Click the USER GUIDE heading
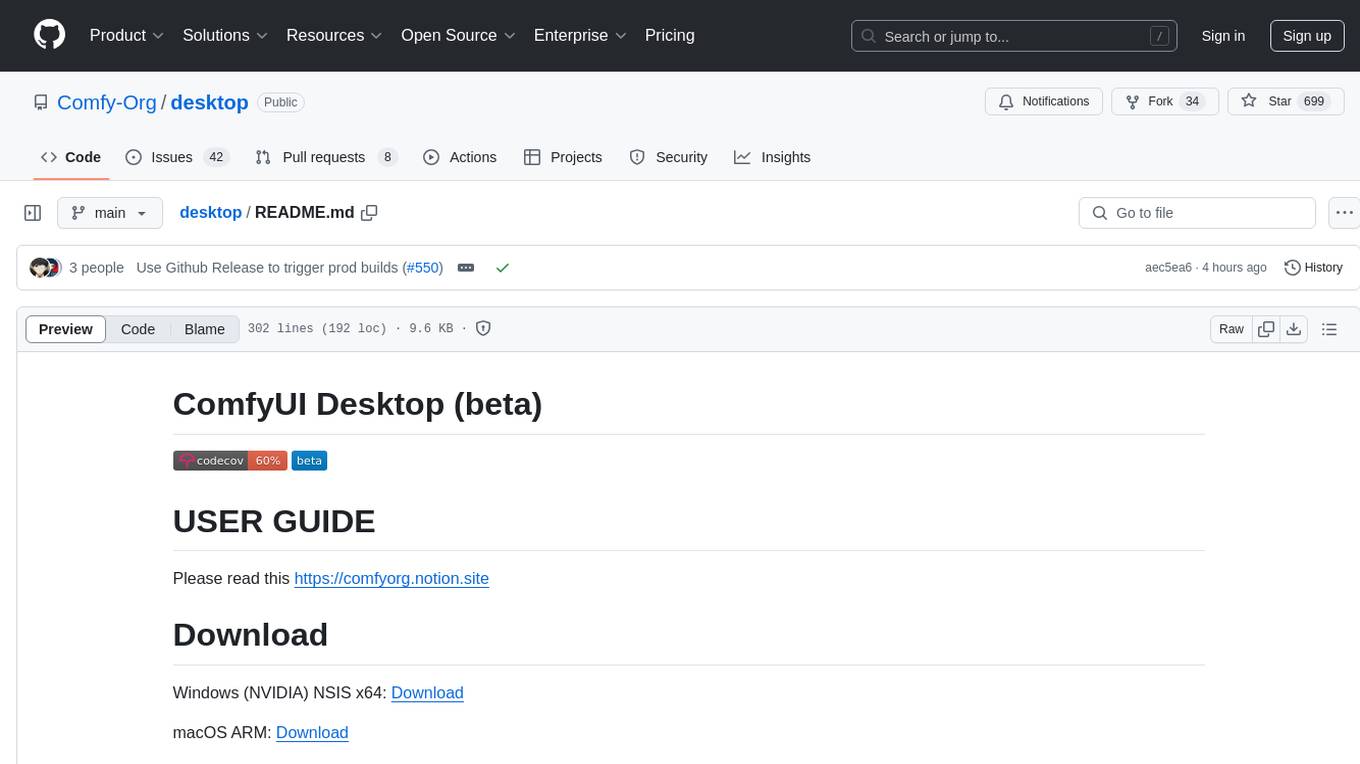The image size is (1360, 764). click(274, 521)
